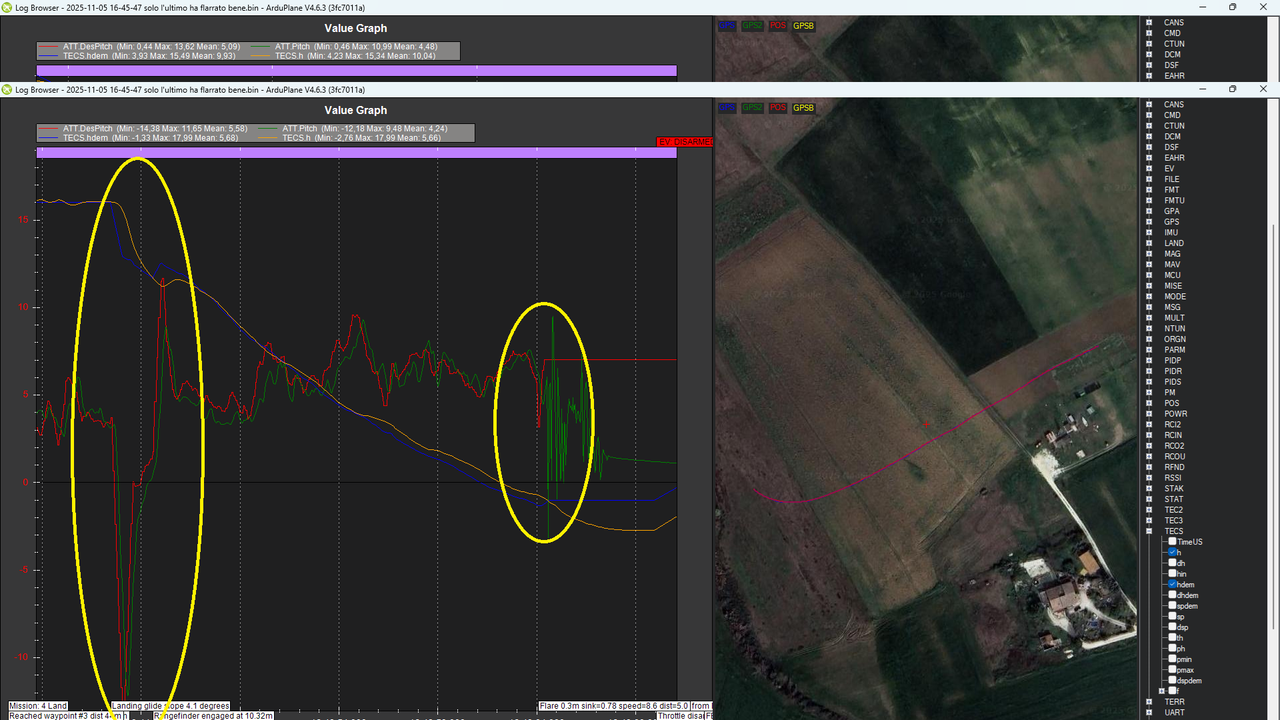This screenshot has width=1280, height=720.
Task: Click the 'Mission: 4 Land' message label
Action: click(38, 706)
